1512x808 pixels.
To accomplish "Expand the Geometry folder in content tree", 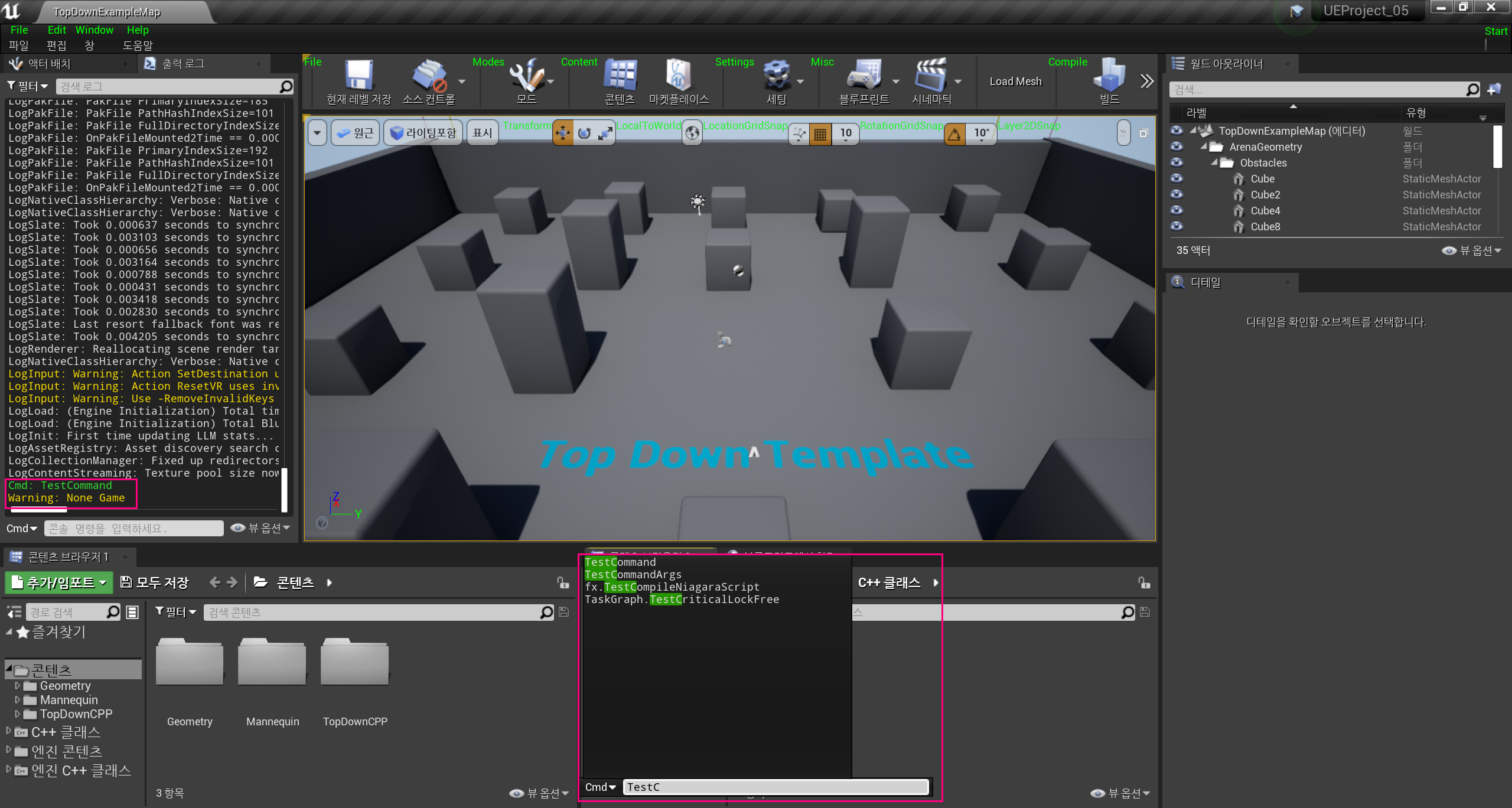I will coord(18,686).
